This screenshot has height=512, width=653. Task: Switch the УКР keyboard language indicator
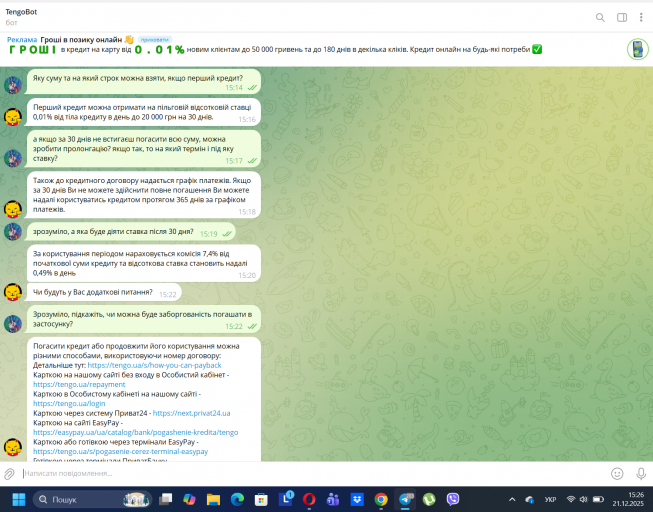[x=550, y=499]
